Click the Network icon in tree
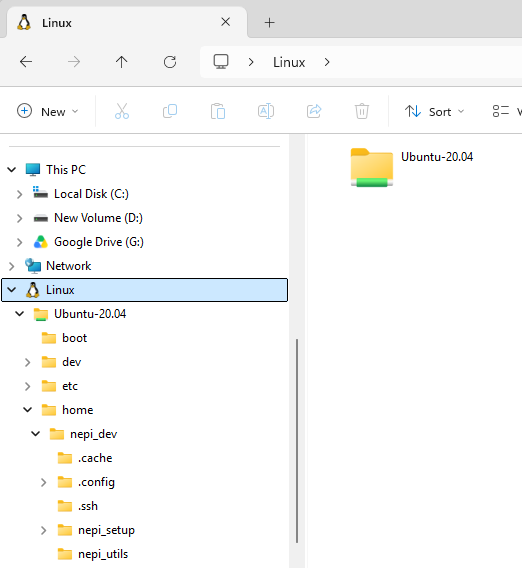Viewport: 522px width, 568px height. click(x=33, y=266)
